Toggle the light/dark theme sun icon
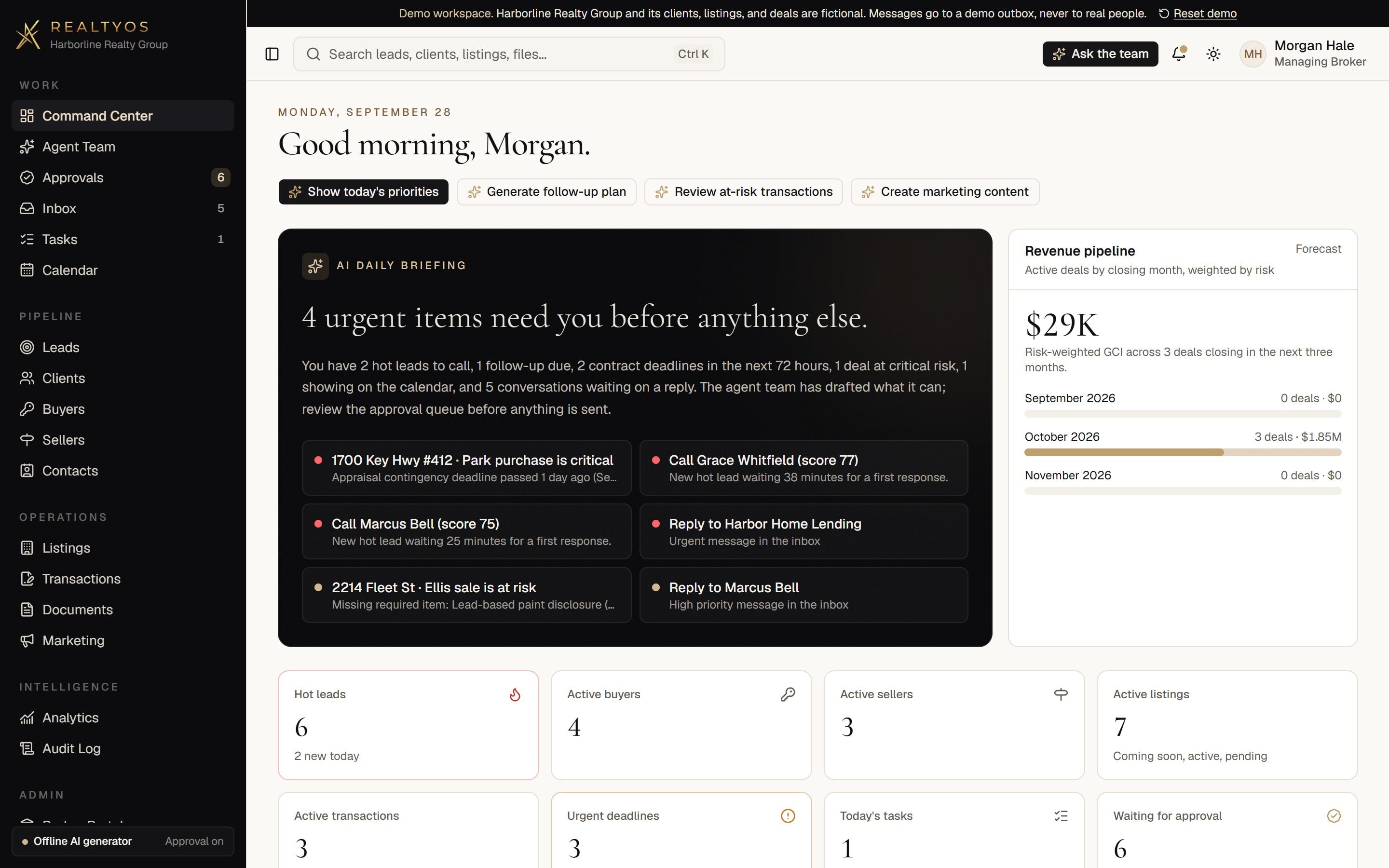Image resolution: width=1389 pixels, height=868 pixels. coord(1213,54)
